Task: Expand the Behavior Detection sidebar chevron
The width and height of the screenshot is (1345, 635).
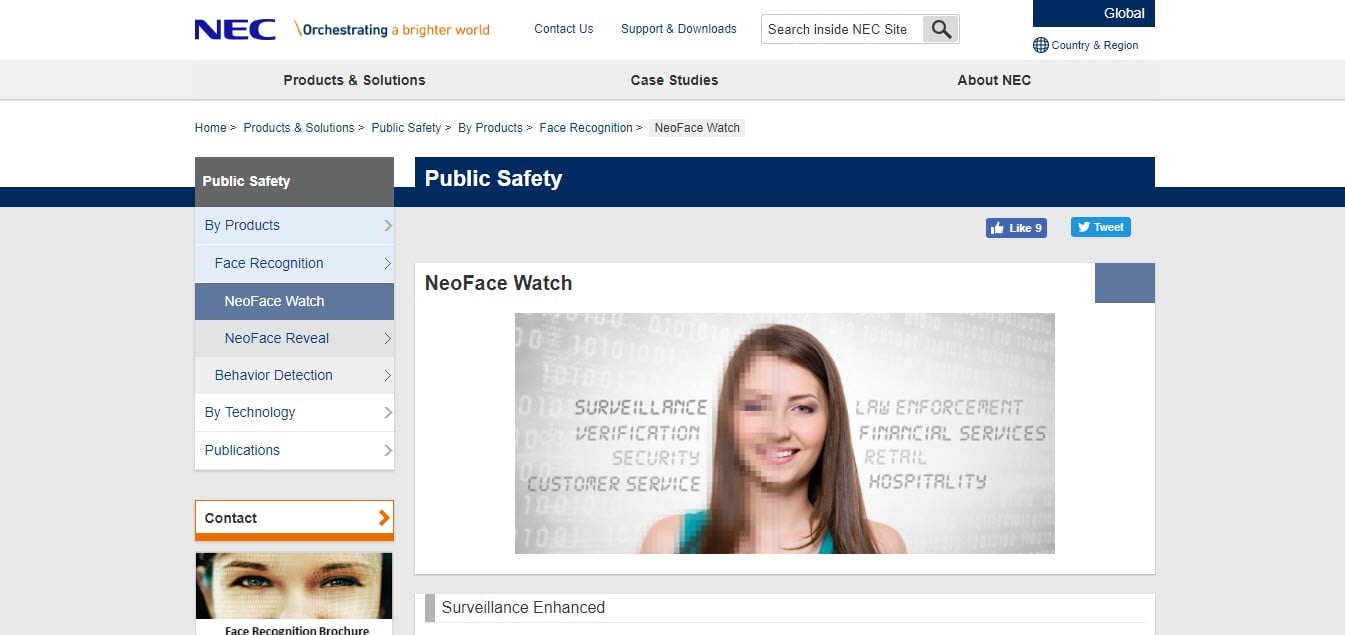Action: pos(388,376)
